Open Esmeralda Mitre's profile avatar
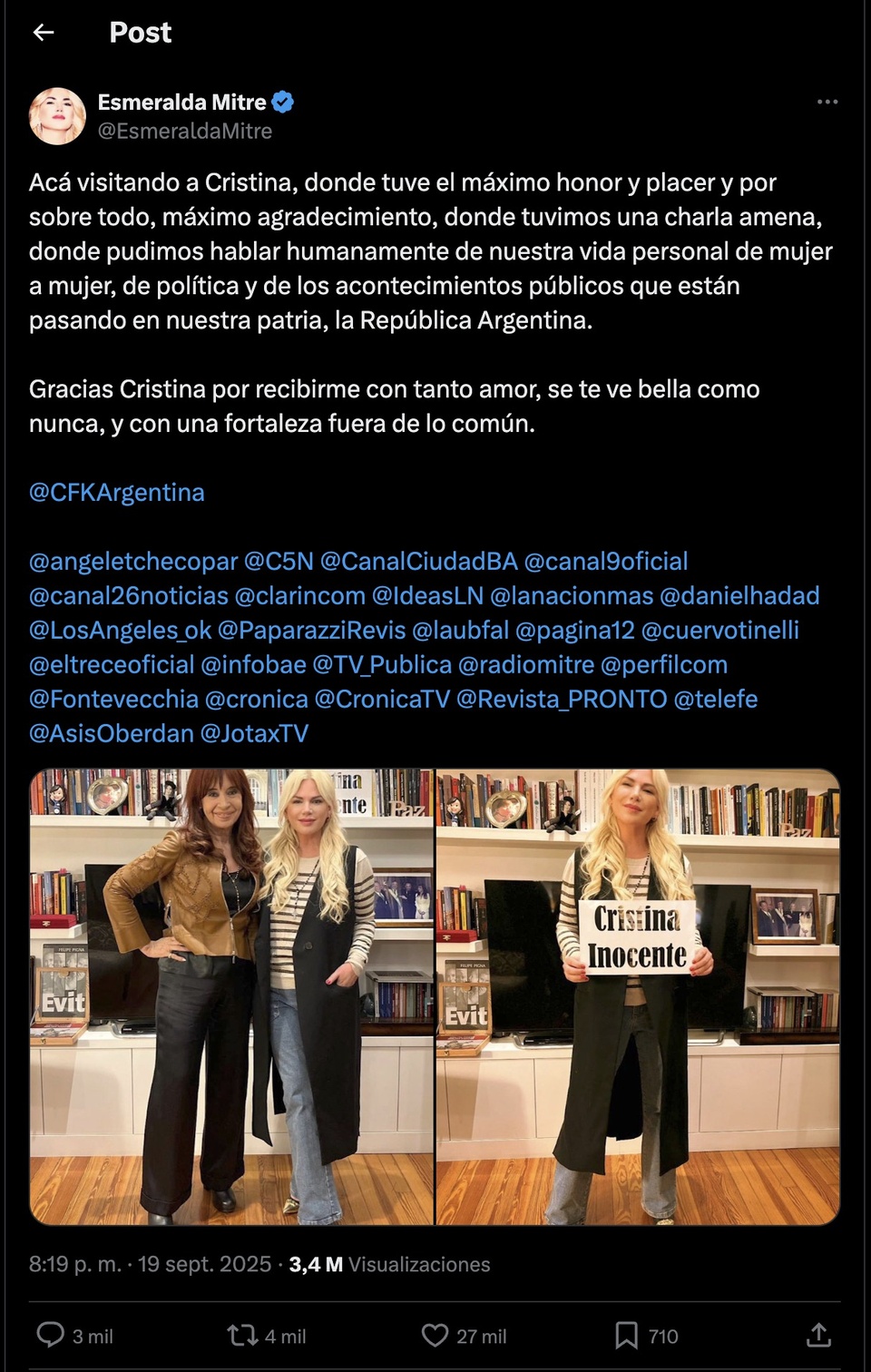 57,116
